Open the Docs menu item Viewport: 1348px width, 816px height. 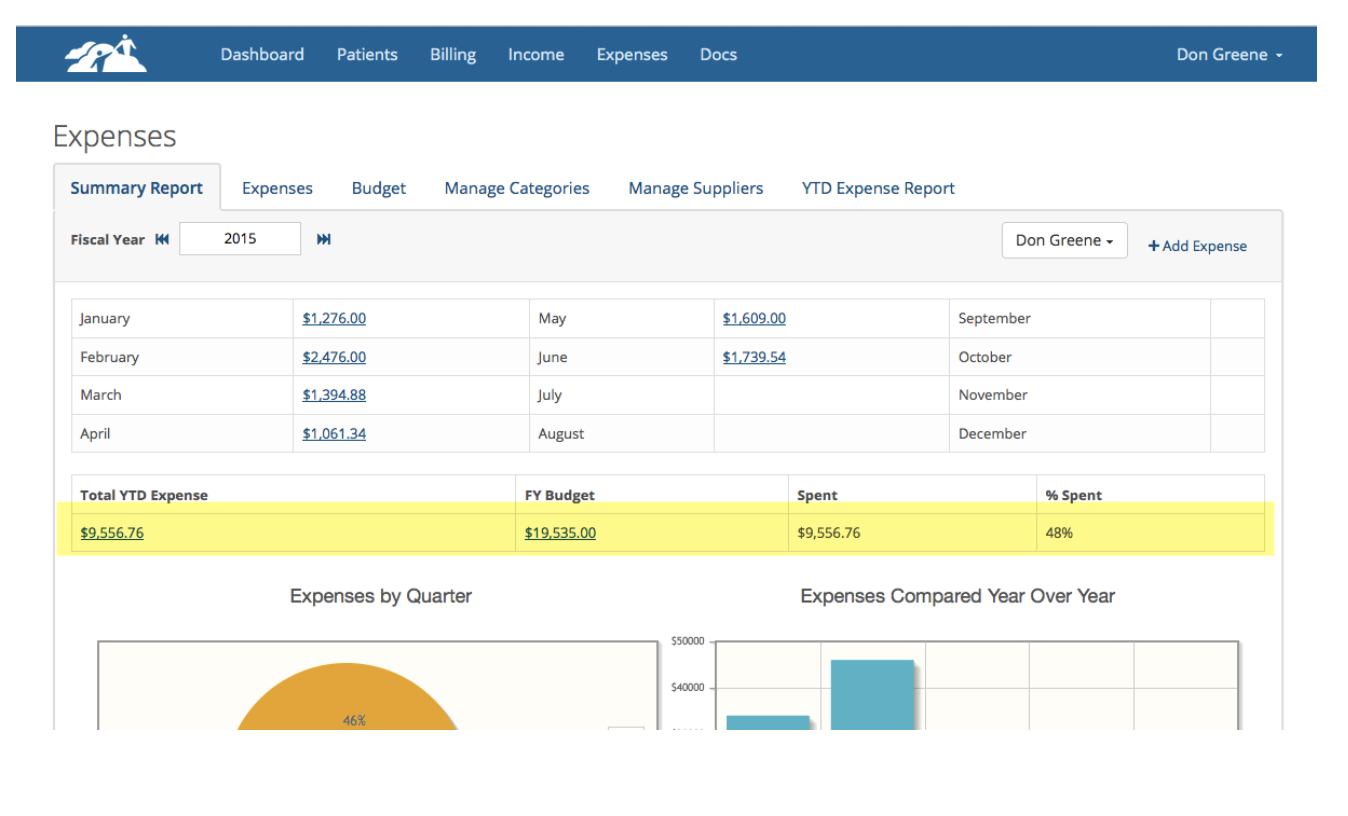coord(718,55)
